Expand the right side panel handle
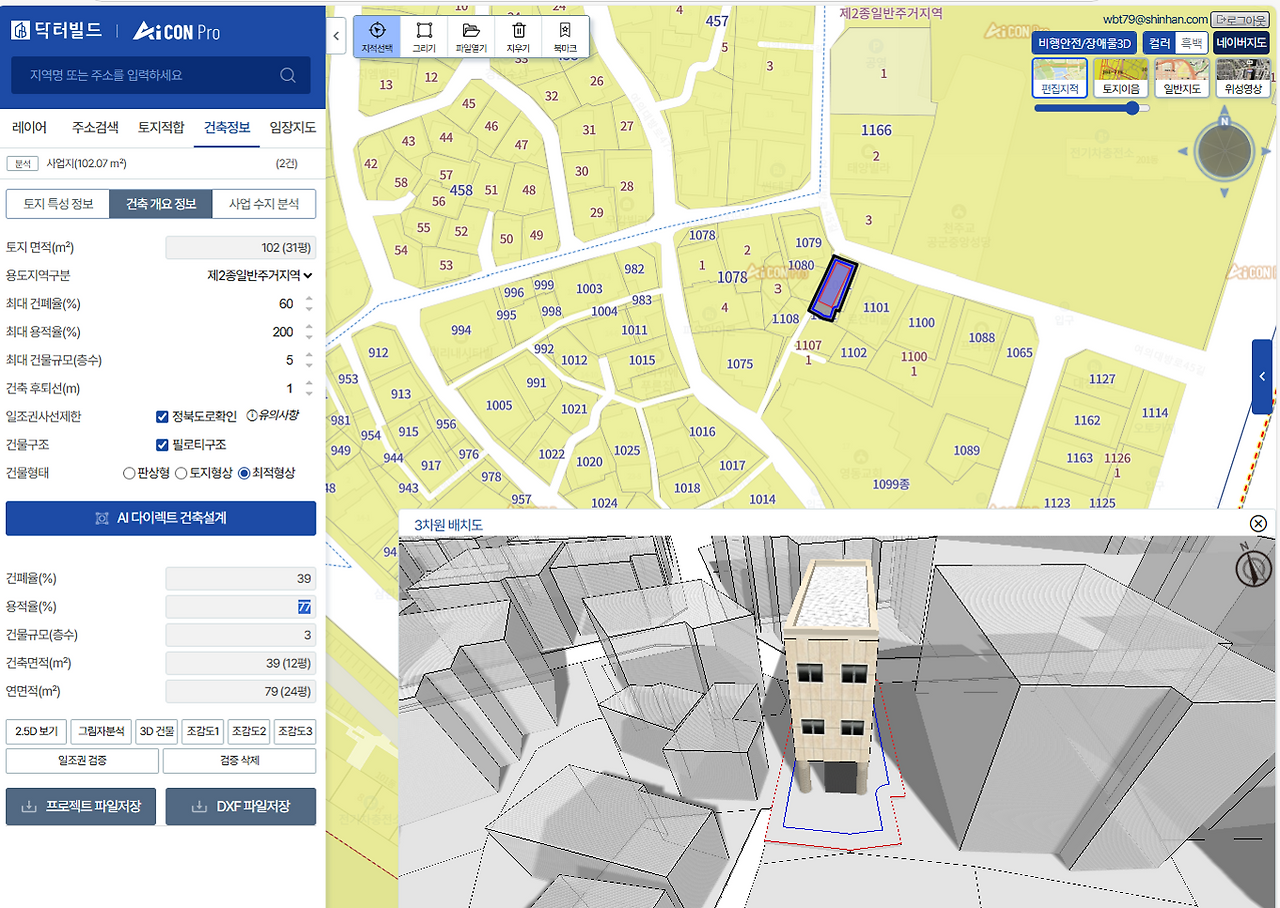1280x908 pixels. click(x=1262, y=377)
